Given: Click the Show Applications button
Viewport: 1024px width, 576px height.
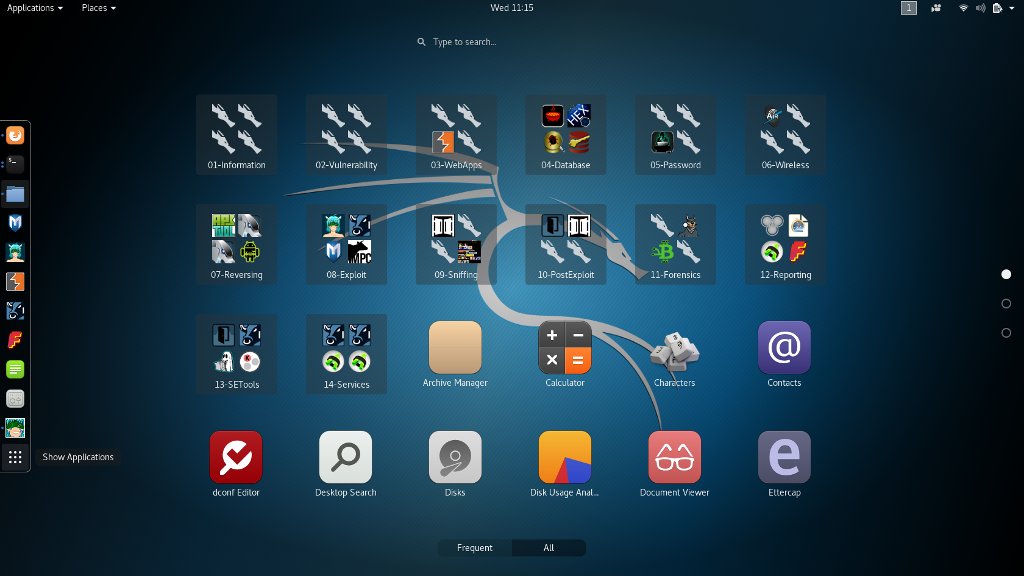Looking at the screenshot, I should (x=14, y=457).
